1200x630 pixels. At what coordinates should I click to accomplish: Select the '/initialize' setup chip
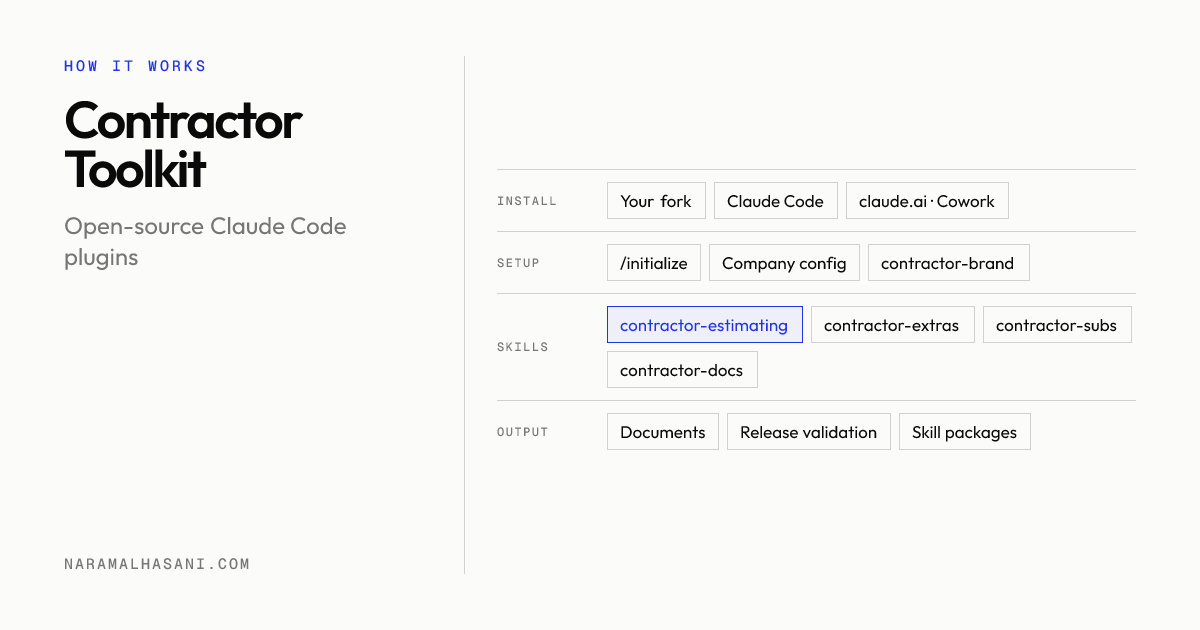[654, 263]
